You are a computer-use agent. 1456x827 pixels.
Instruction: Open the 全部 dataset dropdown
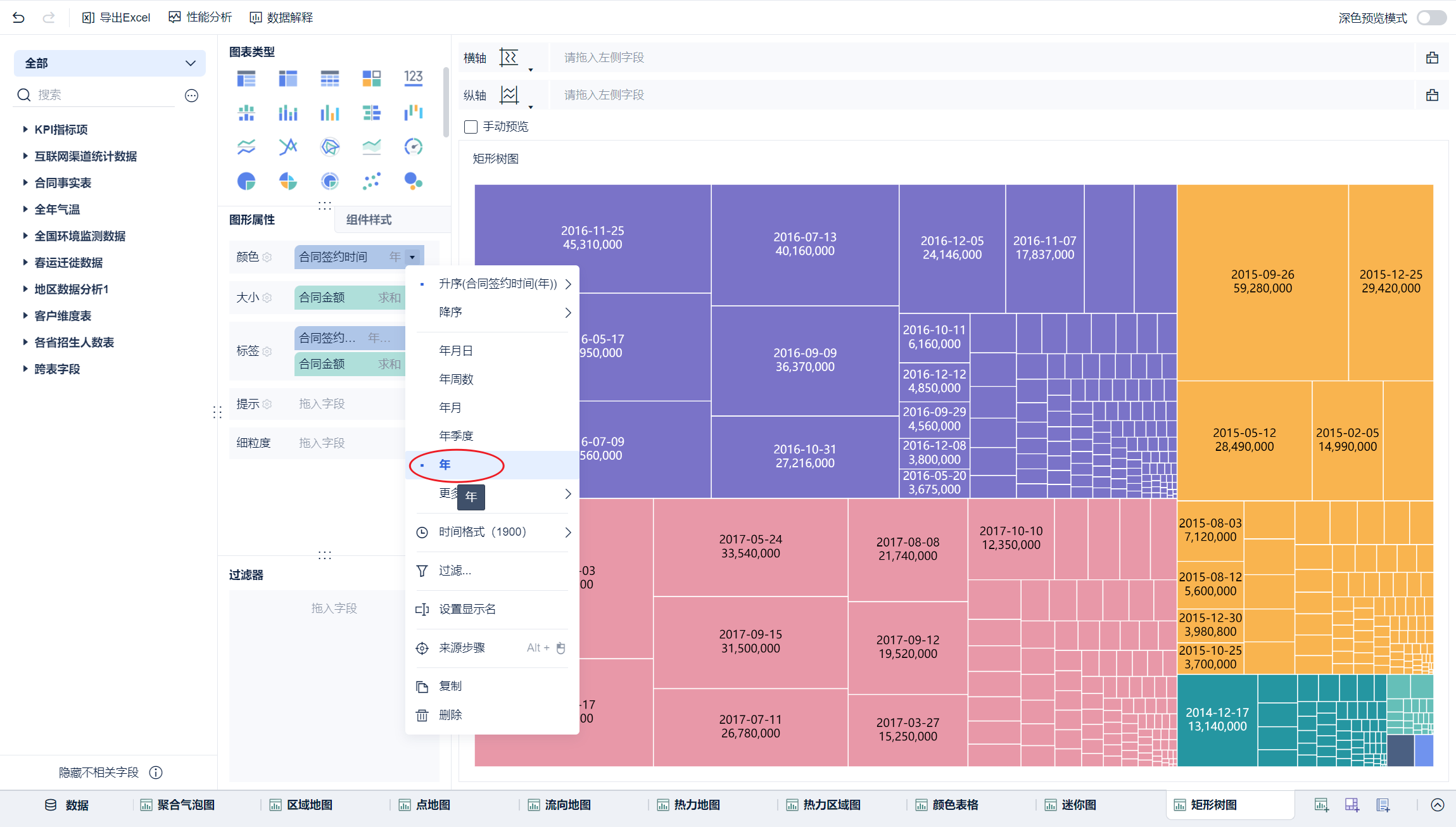point(110,63)
